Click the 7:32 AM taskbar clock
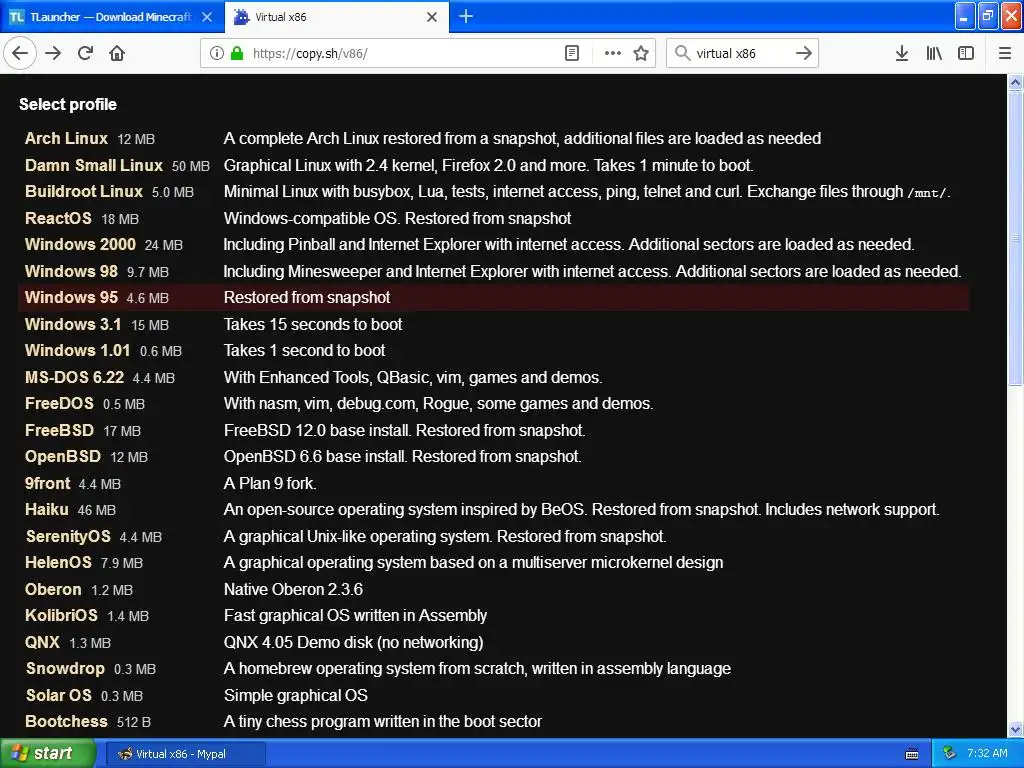Image resolution: width=1024 pixels, height=768 pixels. [x=987, y=754]
